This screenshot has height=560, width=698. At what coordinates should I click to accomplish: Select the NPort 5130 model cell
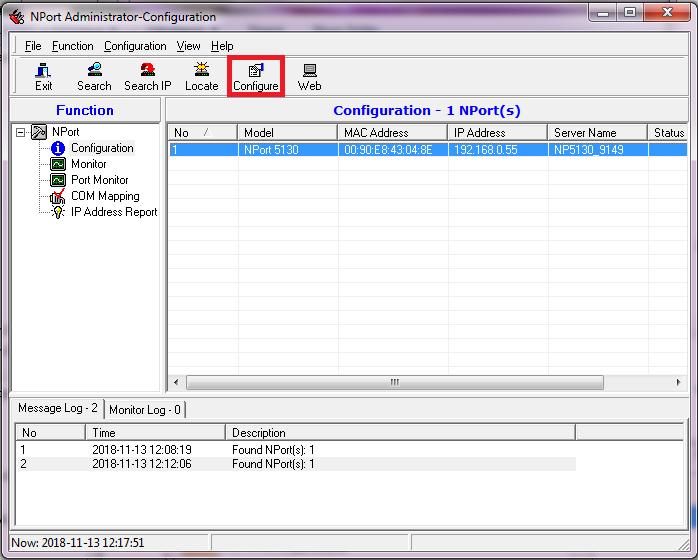[288, 150]
